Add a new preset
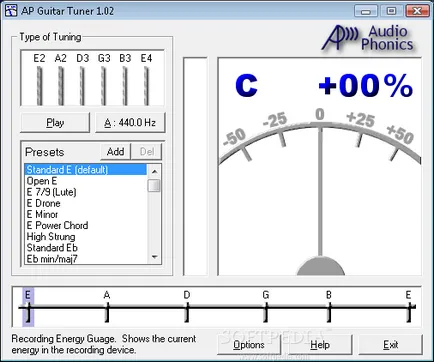Screen dimensions: 434x362 (115, 152)
